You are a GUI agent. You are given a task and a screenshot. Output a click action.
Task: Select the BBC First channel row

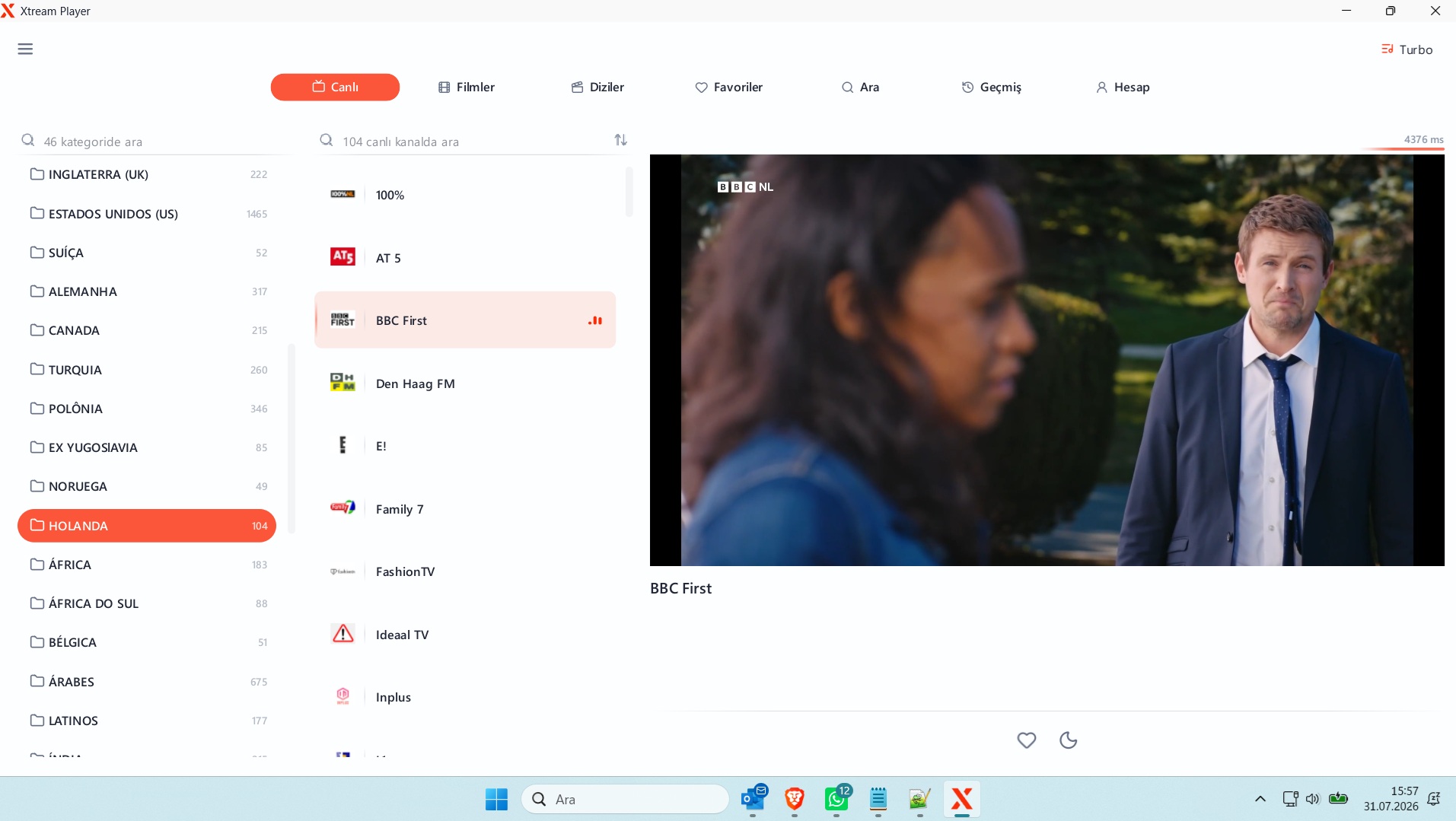click(x=465, y=320)
